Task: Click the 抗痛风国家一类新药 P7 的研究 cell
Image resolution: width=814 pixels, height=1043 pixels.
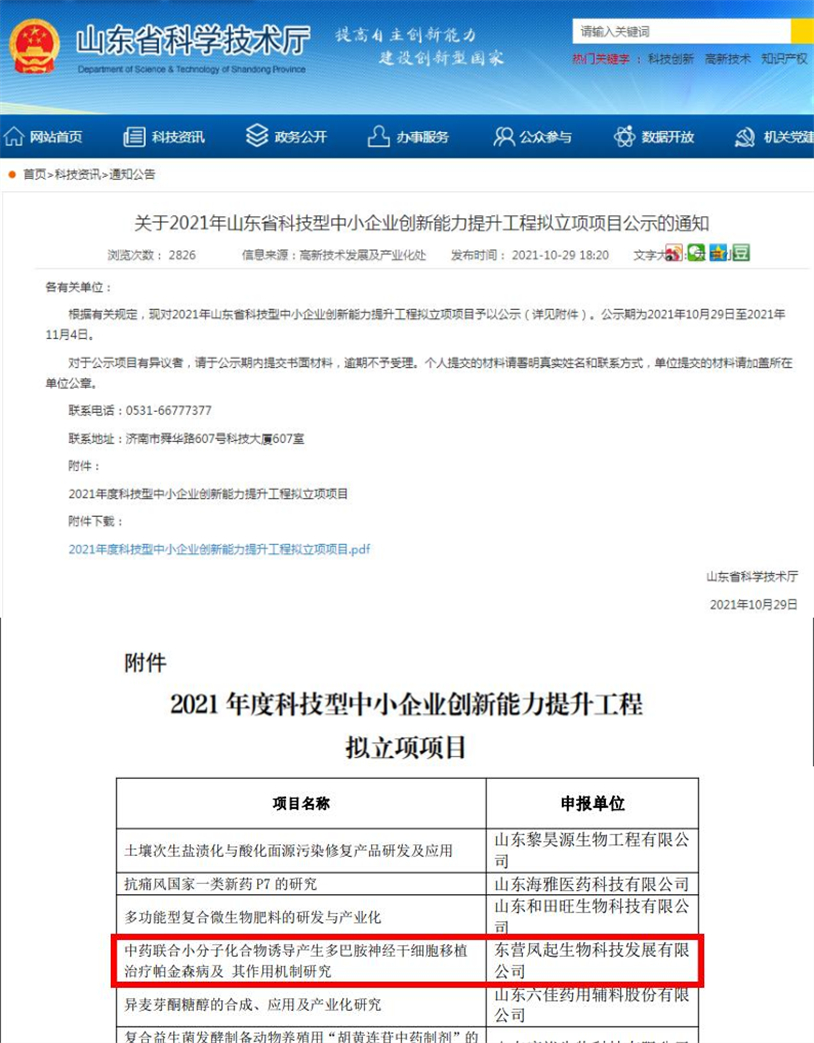Action: pos(301,884)
